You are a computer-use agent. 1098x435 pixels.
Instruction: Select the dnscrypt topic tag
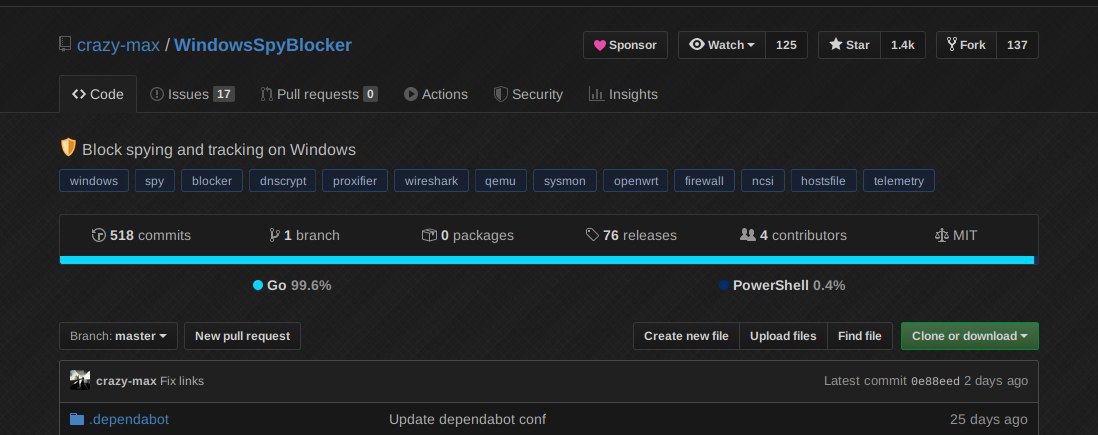point(283,181)
